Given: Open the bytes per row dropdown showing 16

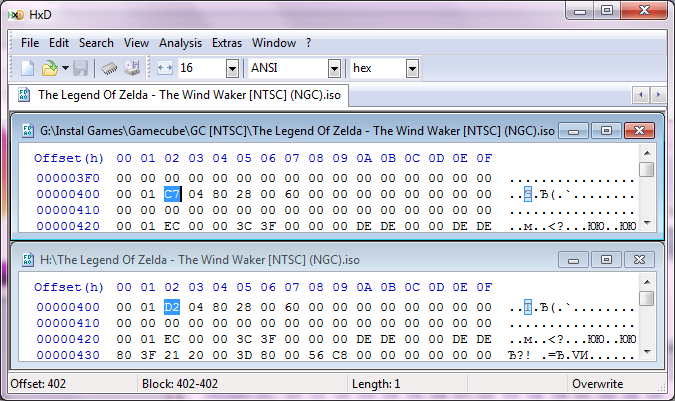Looking at the screenshot, I should [232, 68].
